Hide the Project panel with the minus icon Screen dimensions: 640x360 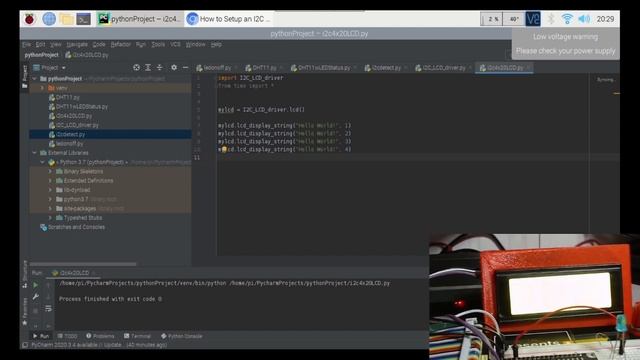[x=185, y=67]
